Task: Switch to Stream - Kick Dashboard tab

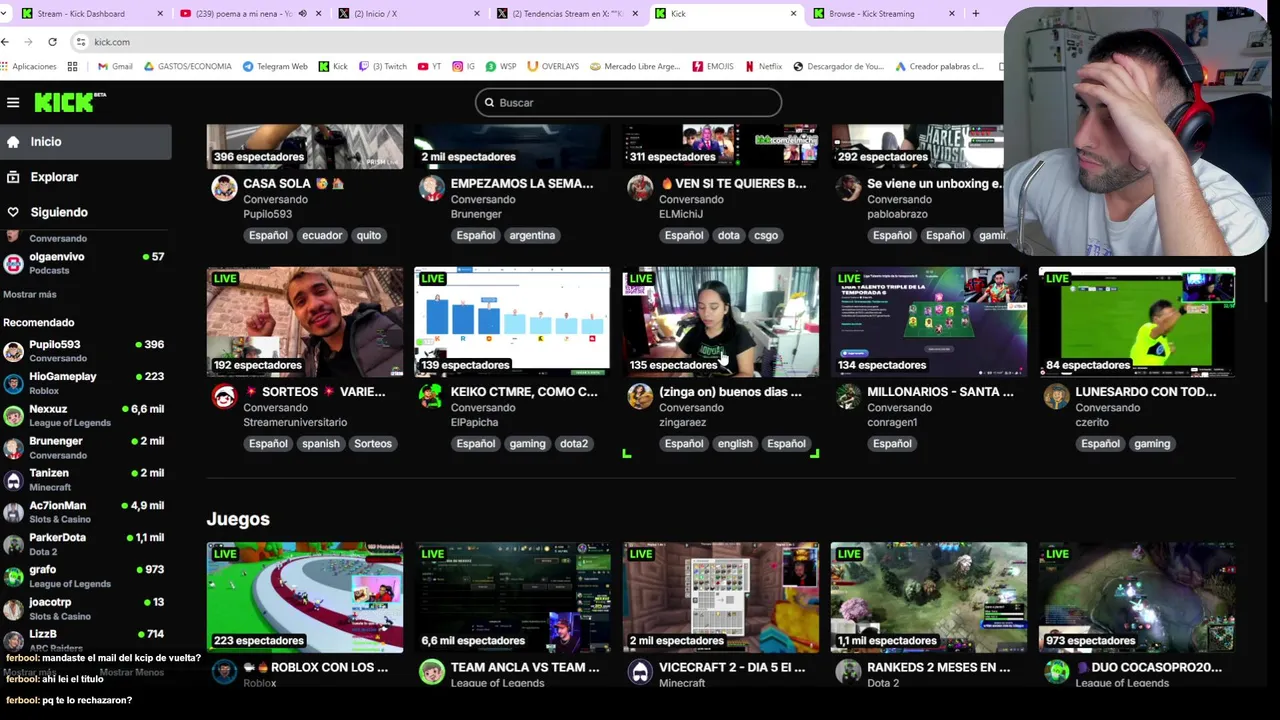Action: [90, 14]
